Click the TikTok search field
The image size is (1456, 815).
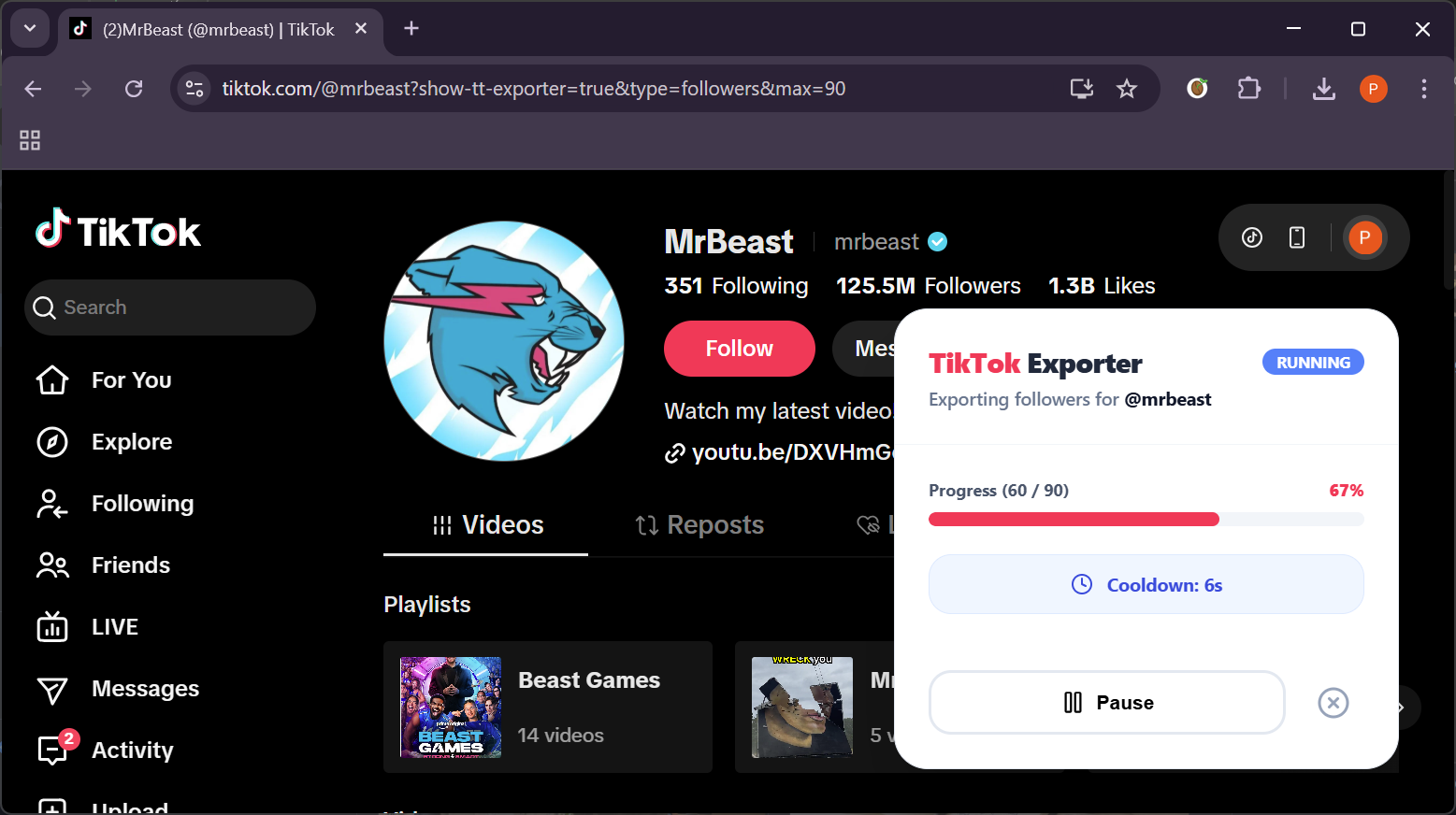click(x=170, y=307)
